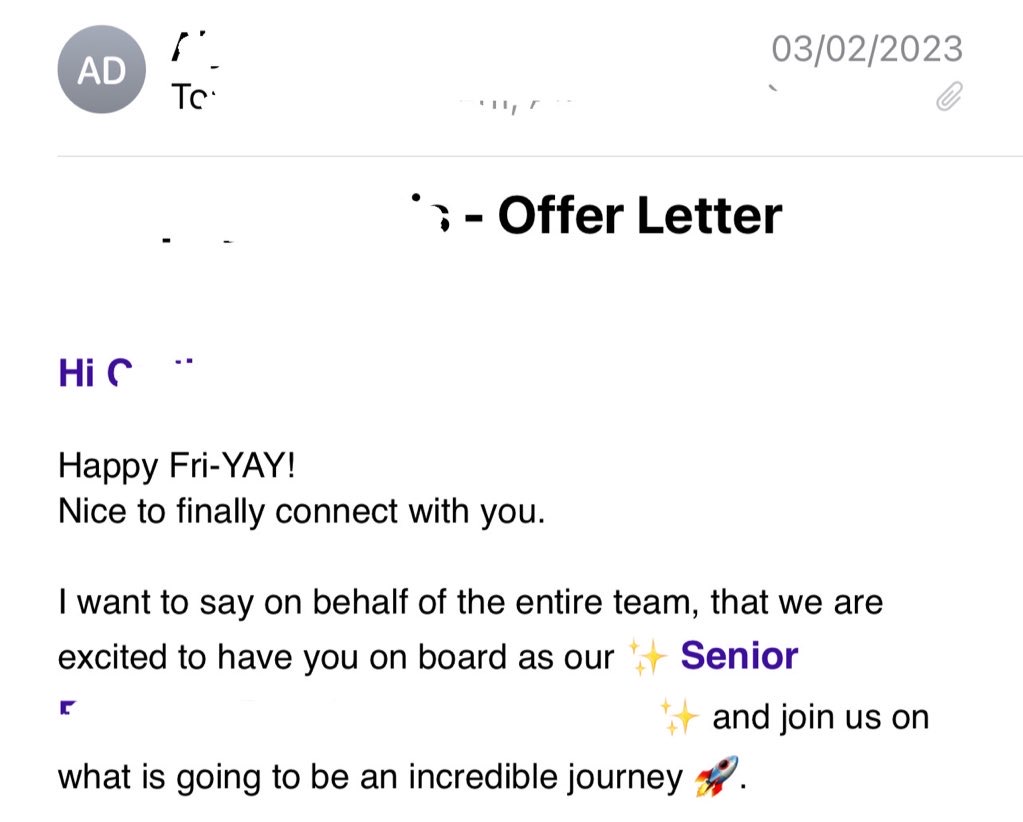Click the sparkles emoji before Senior

click(x=647, y=658)
